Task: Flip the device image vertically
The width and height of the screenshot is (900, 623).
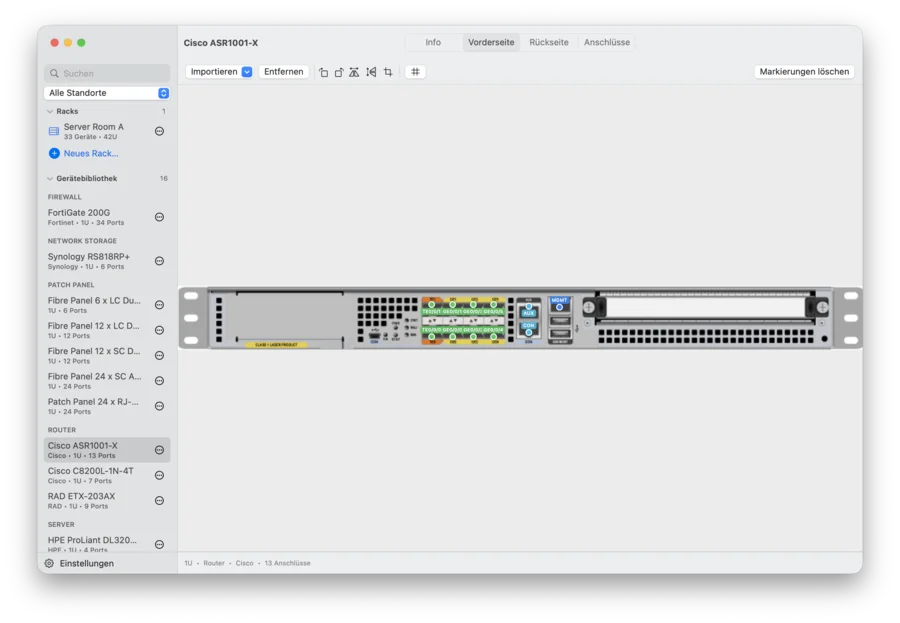Action: (371, 72)
